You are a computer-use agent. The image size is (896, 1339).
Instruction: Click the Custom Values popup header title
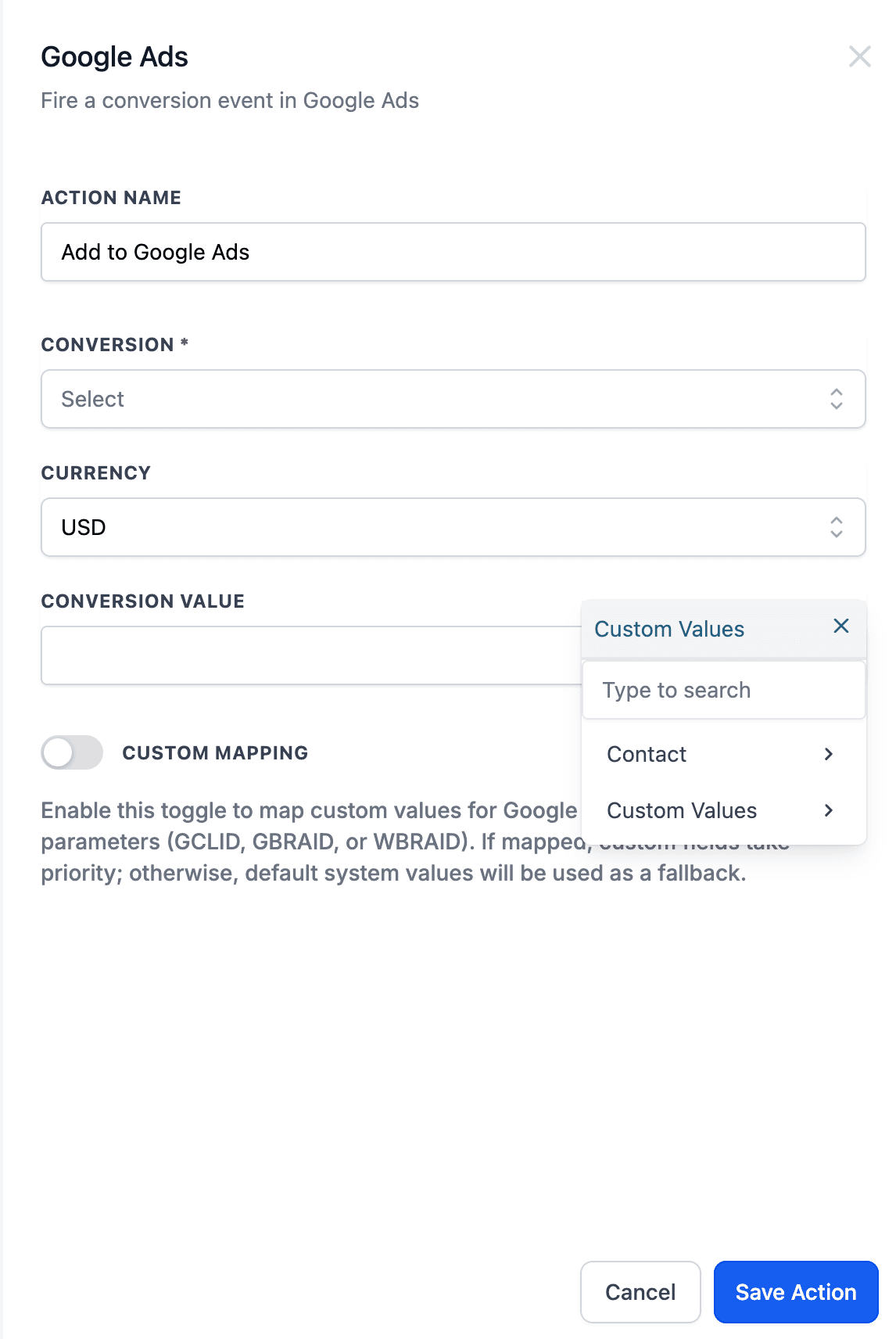point(669,629)
